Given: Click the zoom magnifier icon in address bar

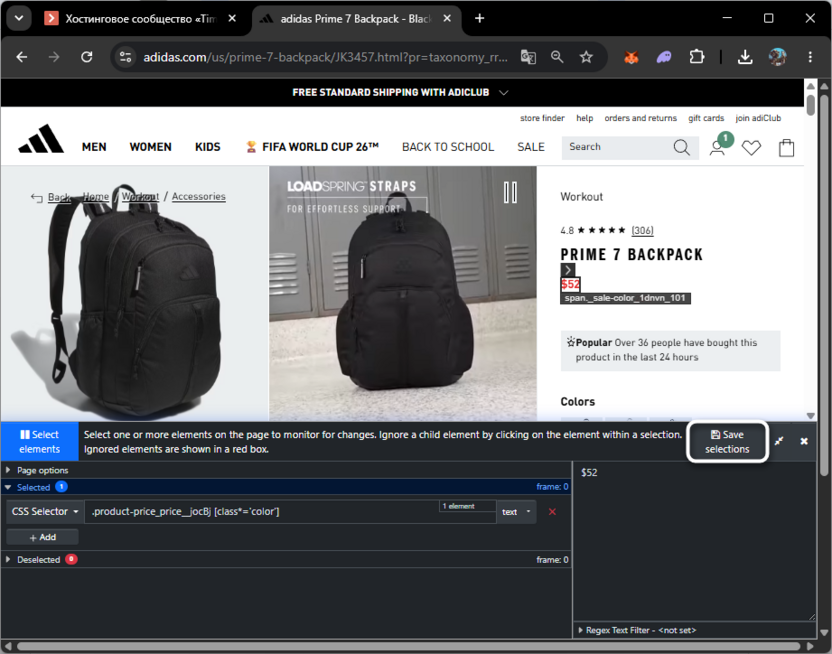Looking at the screenshot, I should coord(557,57).
